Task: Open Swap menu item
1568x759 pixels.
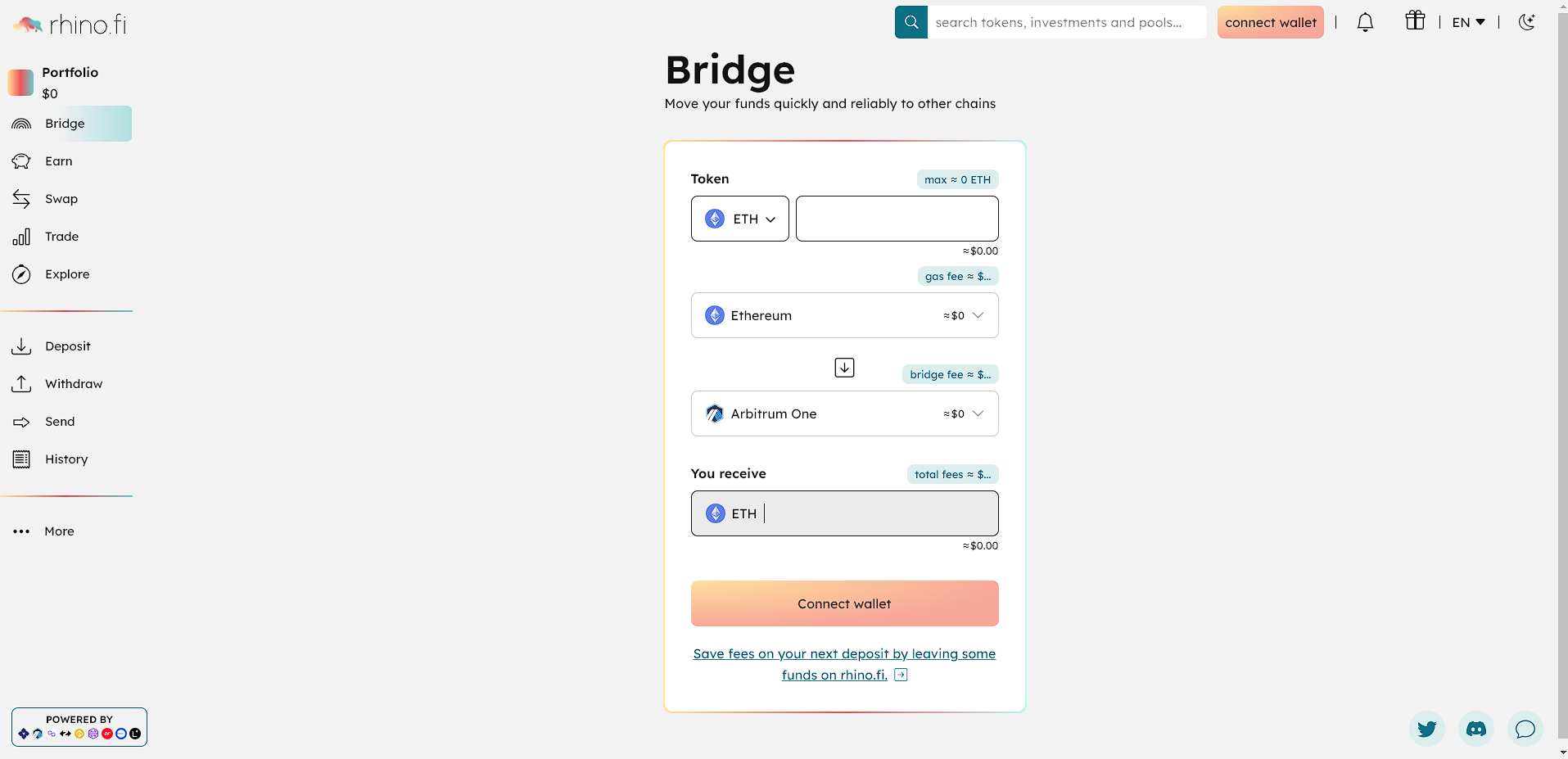Action: pos(61,199)
